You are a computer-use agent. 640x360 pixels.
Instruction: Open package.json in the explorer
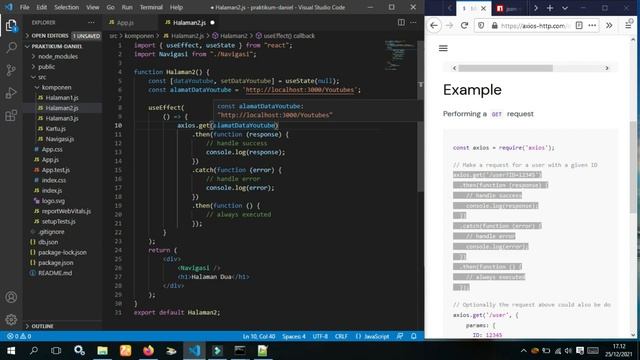tap(56, 262)
